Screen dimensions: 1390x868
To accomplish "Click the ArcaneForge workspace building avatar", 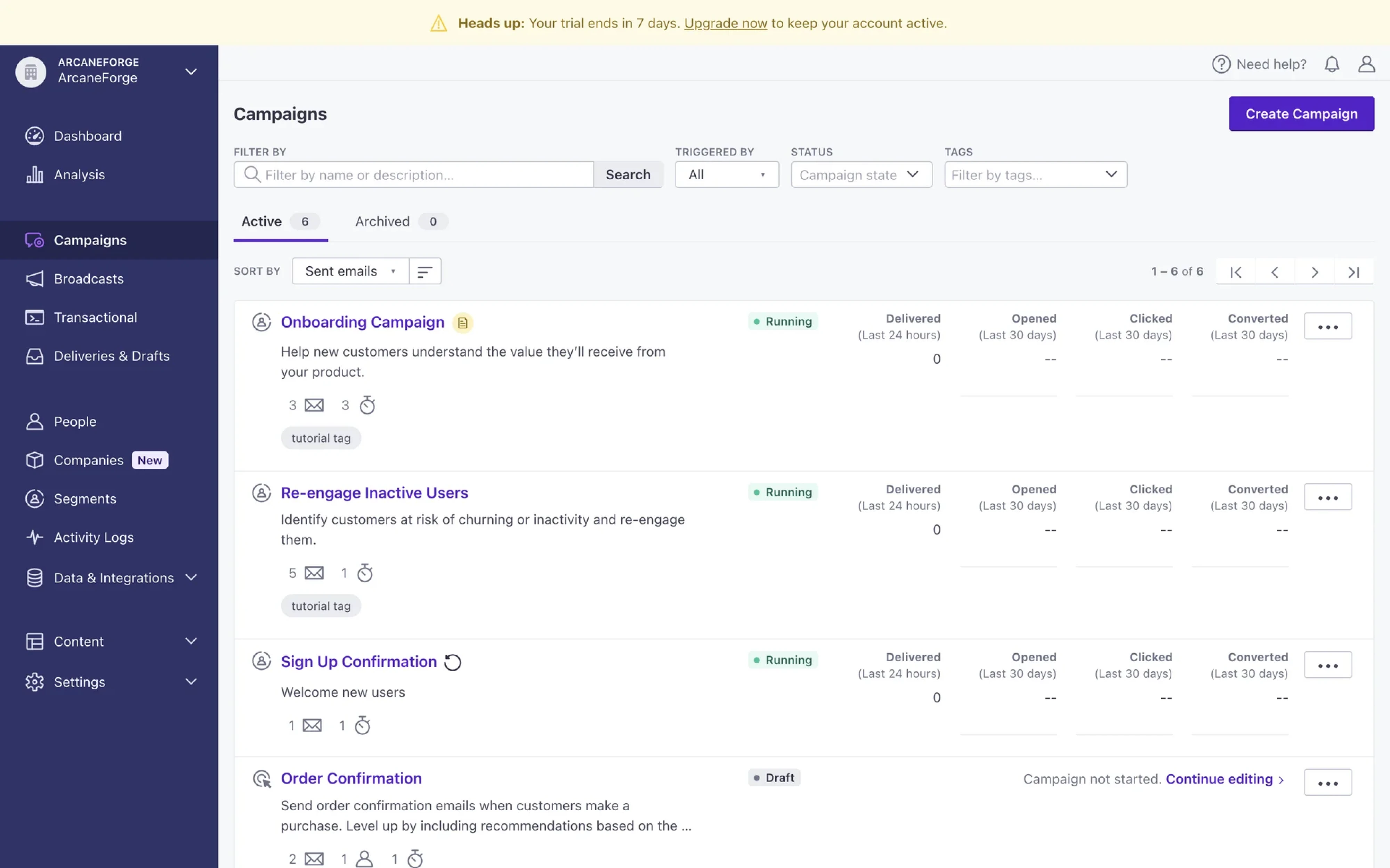I will click(31, 72).
